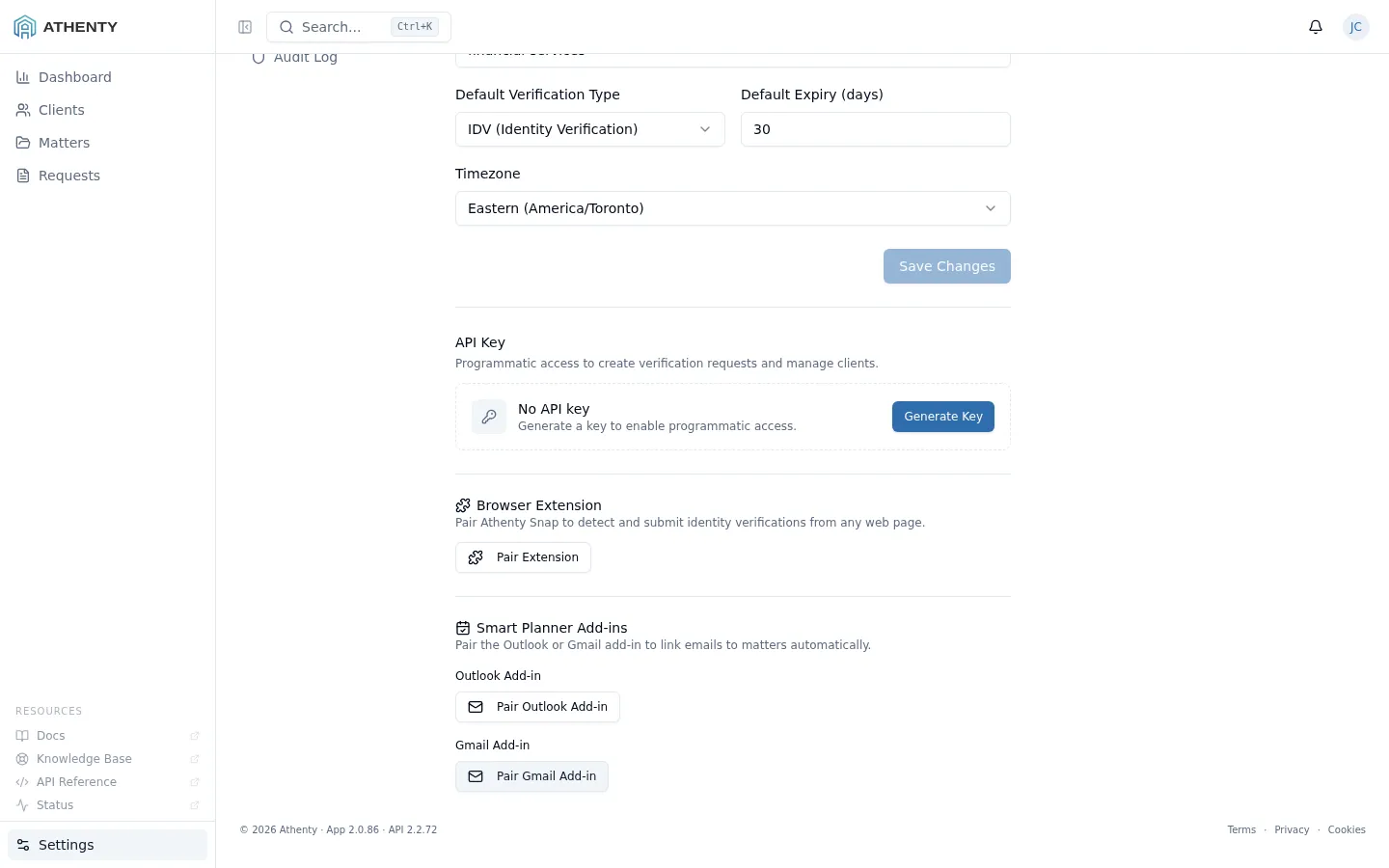1389x868 pixels.
Task: Click the magnifier icon in search box
Action: pos(286,27)
